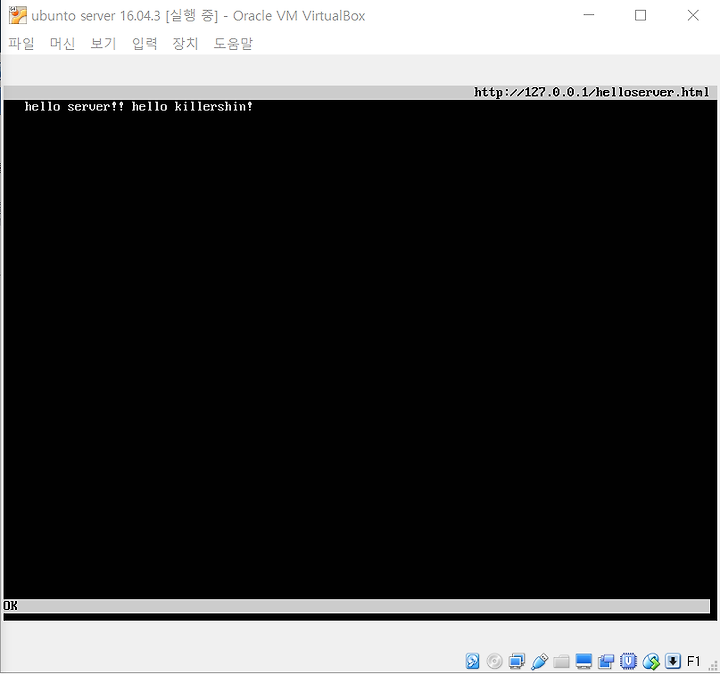Maximize the VirtualBox window
This screenshot has width=720, height=675.
pyautogui.click(x=641, y=15)
